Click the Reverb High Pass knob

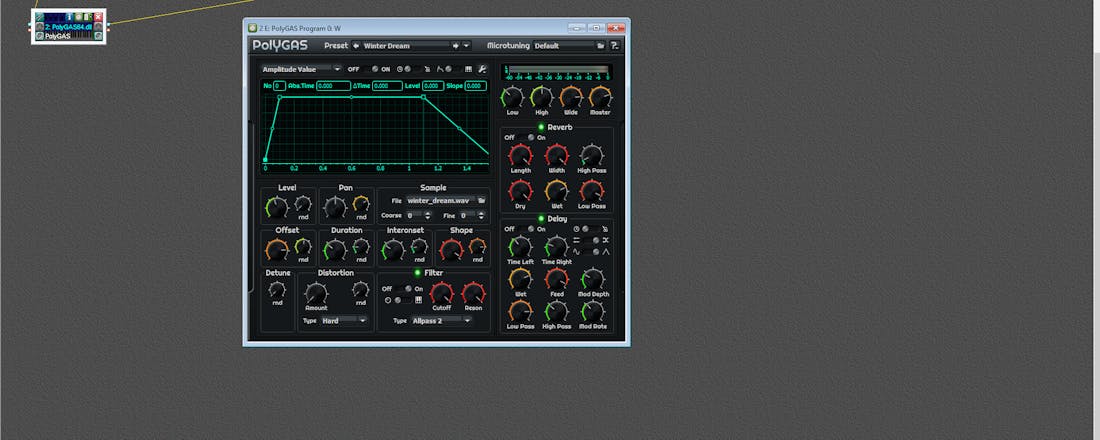[x=592, y=155]
